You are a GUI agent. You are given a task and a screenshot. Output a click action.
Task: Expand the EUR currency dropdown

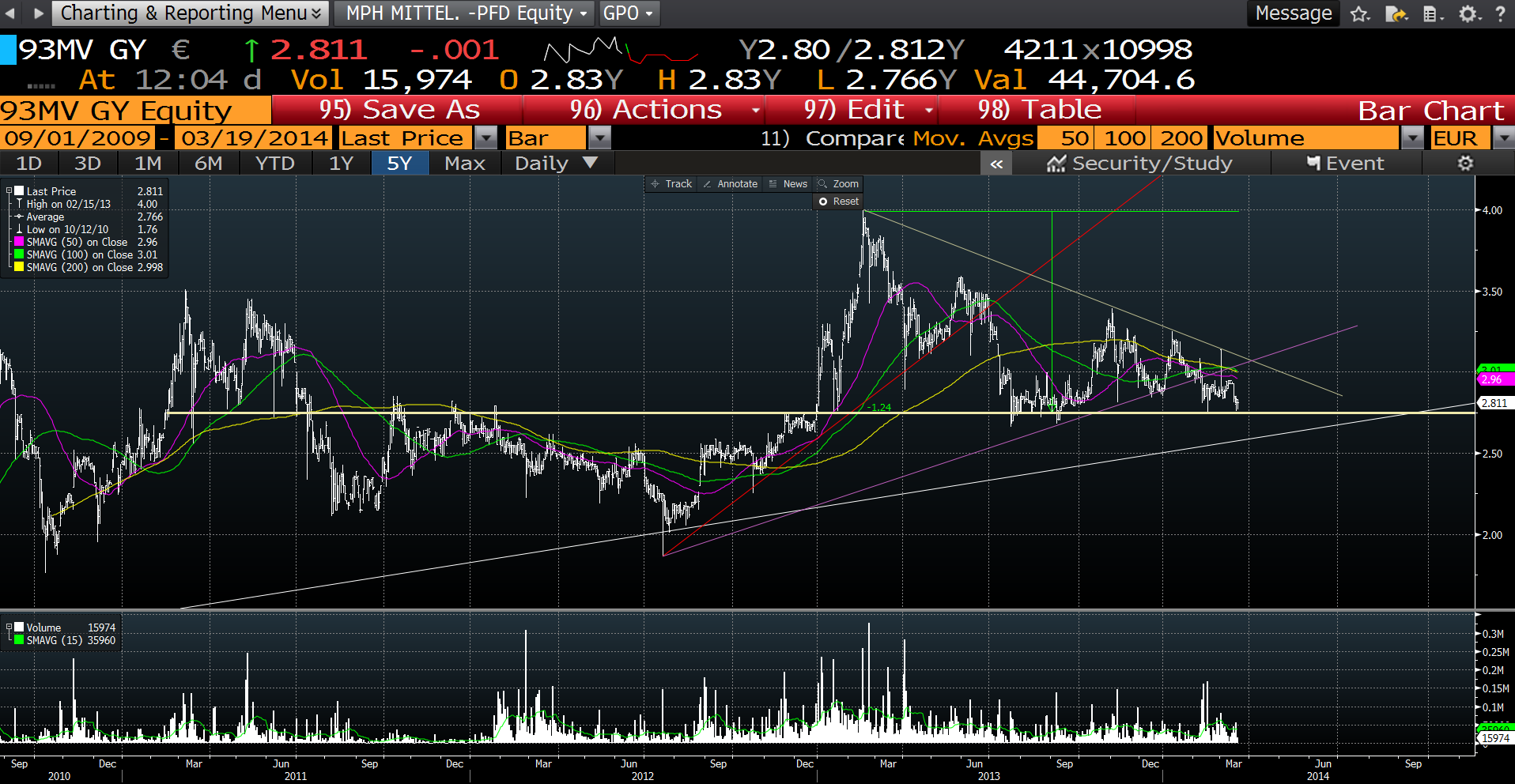(x=1502, y=138)
